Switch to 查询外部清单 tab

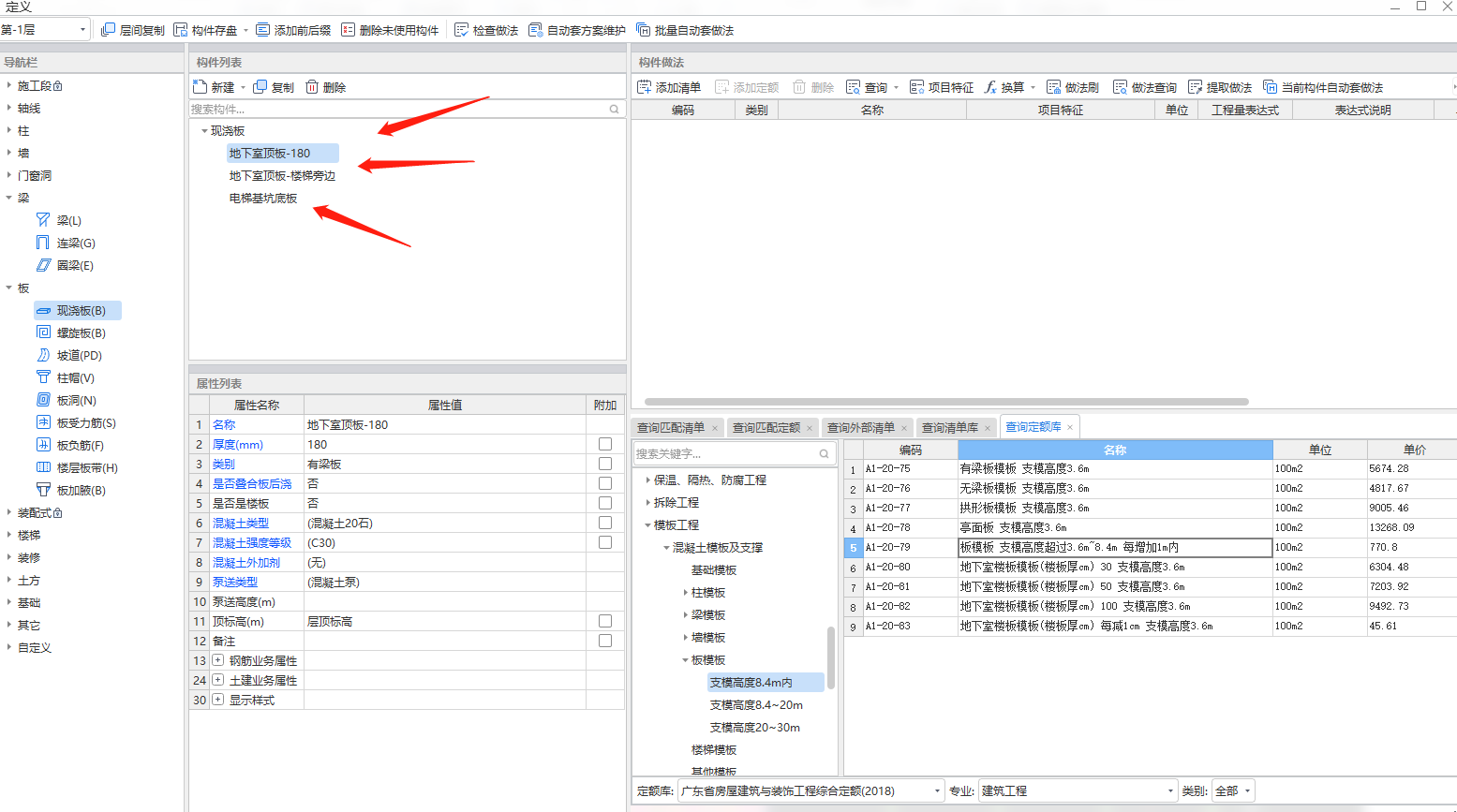coord(861,428)
